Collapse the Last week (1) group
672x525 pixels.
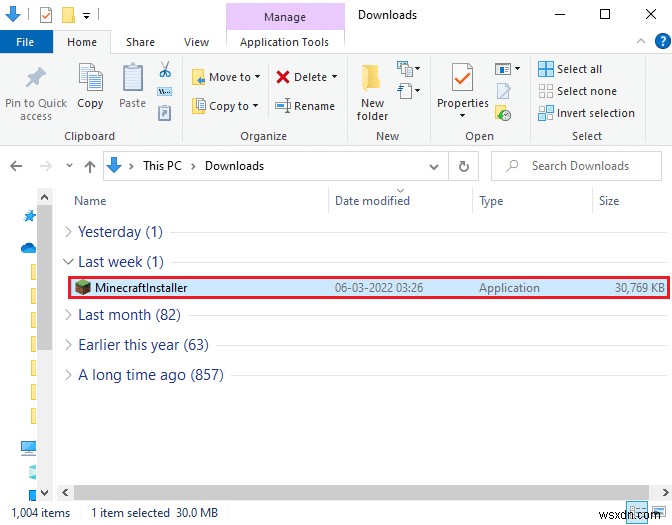[68, 262]
